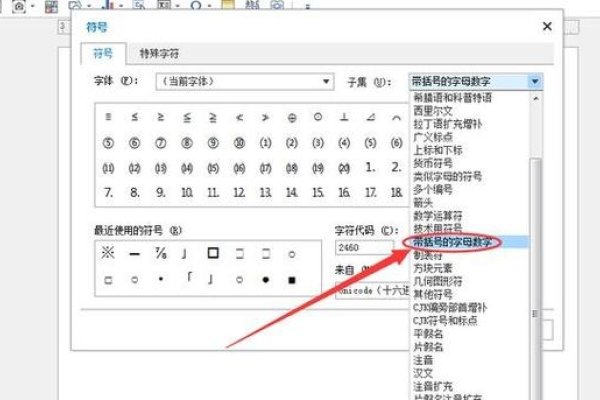Insert recent em dash symbol
600x400 pixels.
click(x=134, y=254)
